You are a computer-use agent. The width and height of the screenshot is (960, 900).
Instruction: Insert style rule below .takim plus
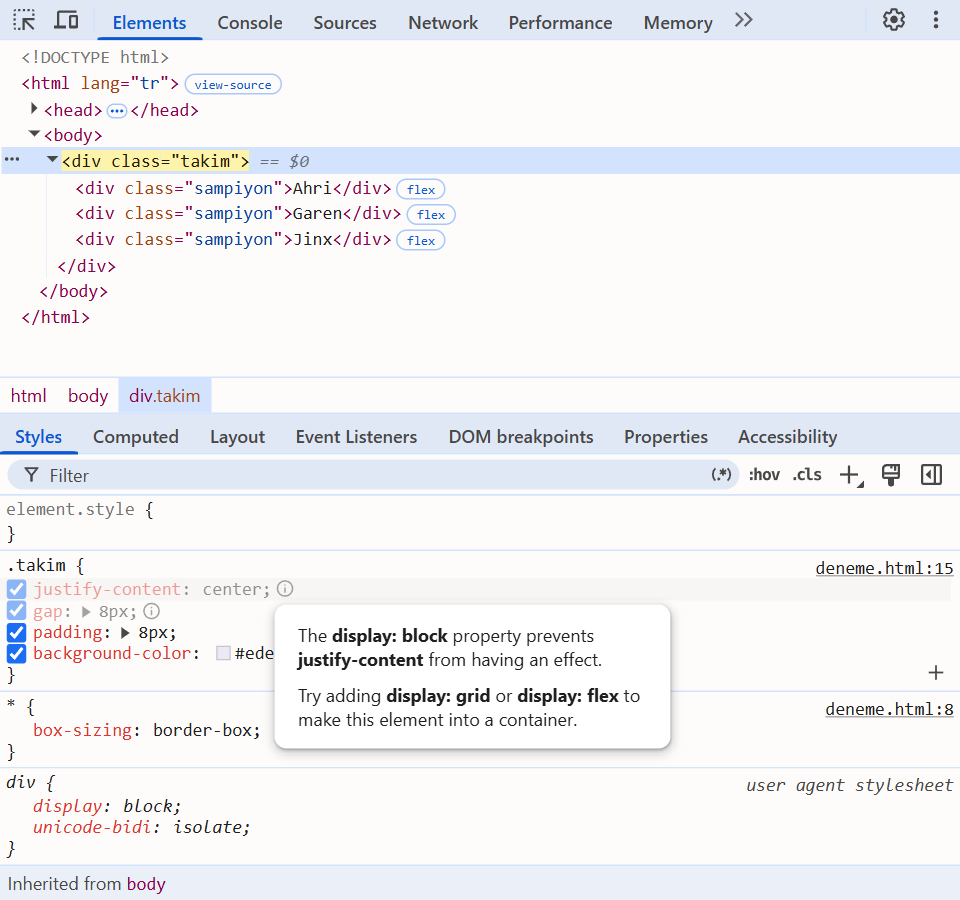click(x=936, y=673)
